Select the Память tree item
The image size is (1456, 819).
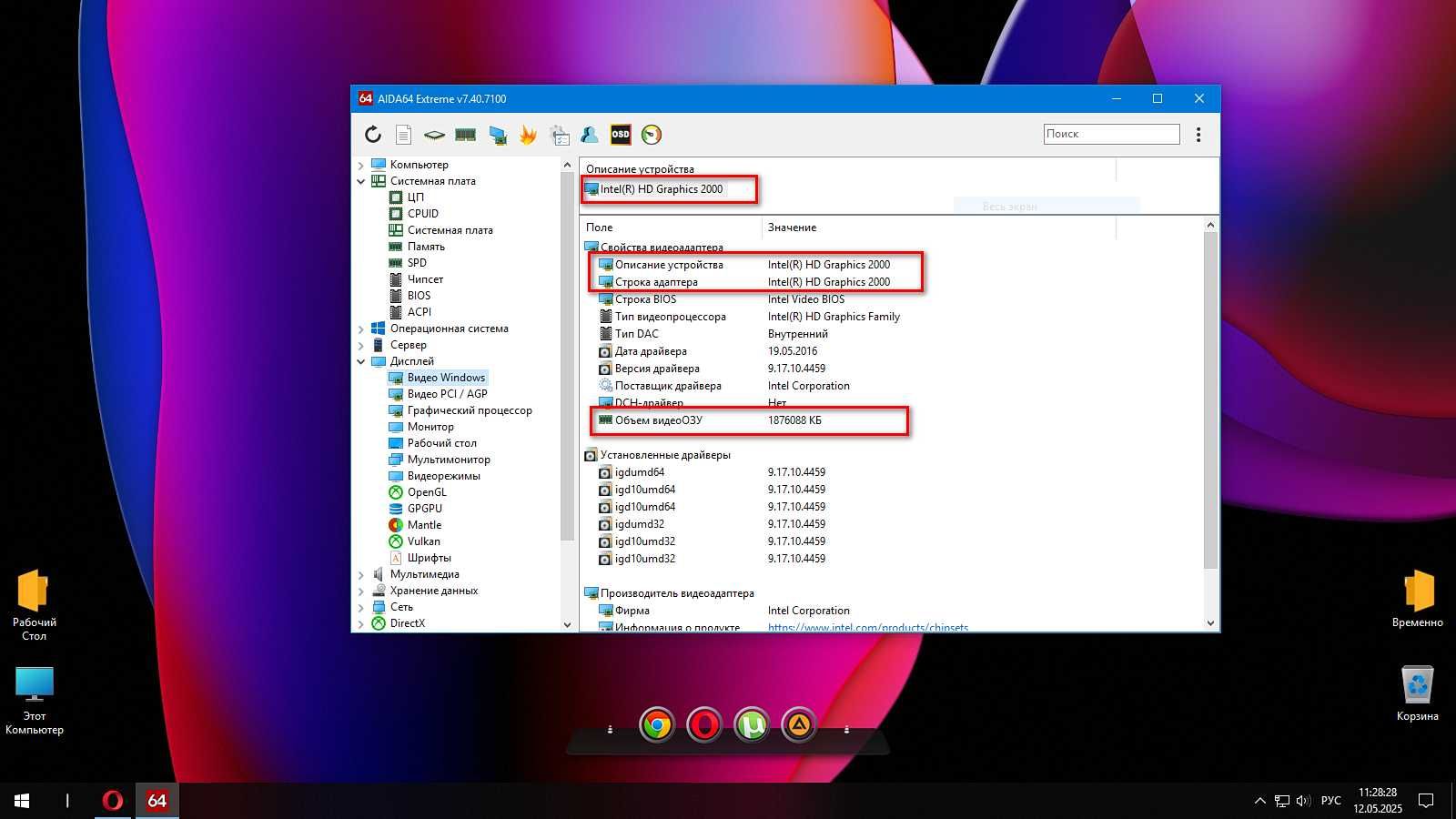click(x=426, y=247)
